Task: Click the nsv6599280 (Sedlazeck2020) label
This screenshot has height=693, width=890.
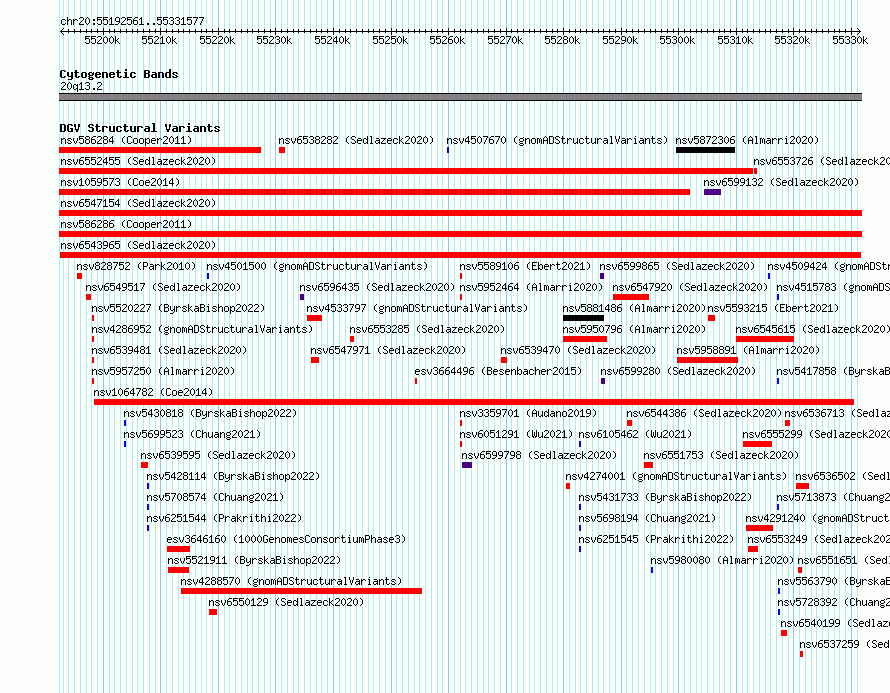Action: 678,371
